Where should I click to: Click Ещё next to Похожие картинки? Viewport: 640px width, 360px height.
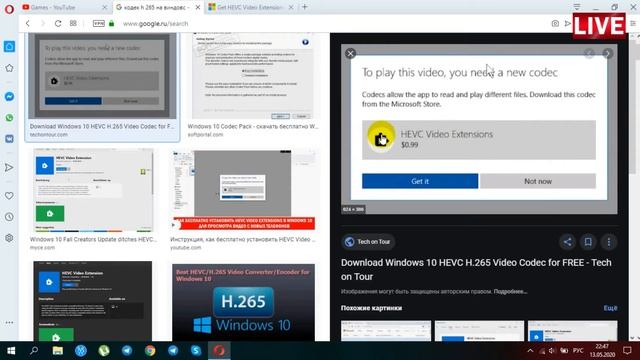tap(610, 308)
